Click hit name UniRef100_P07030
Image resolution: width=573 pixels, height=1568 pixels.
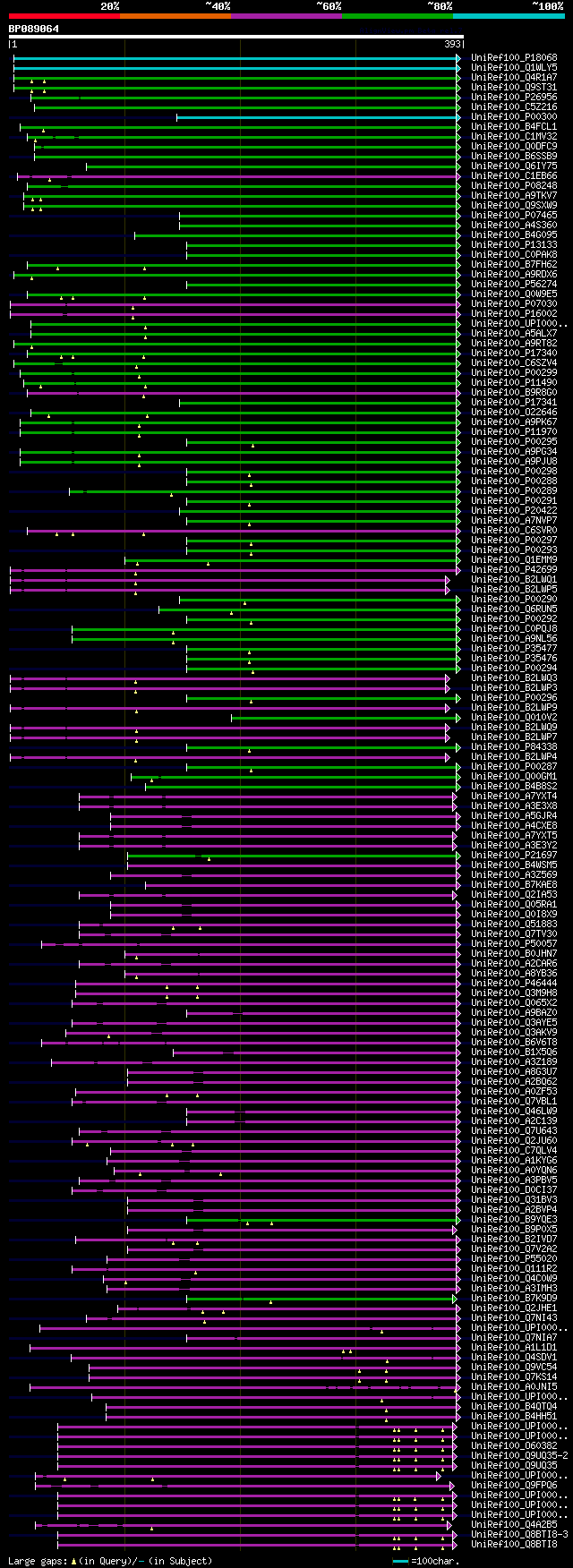point(514,303)
